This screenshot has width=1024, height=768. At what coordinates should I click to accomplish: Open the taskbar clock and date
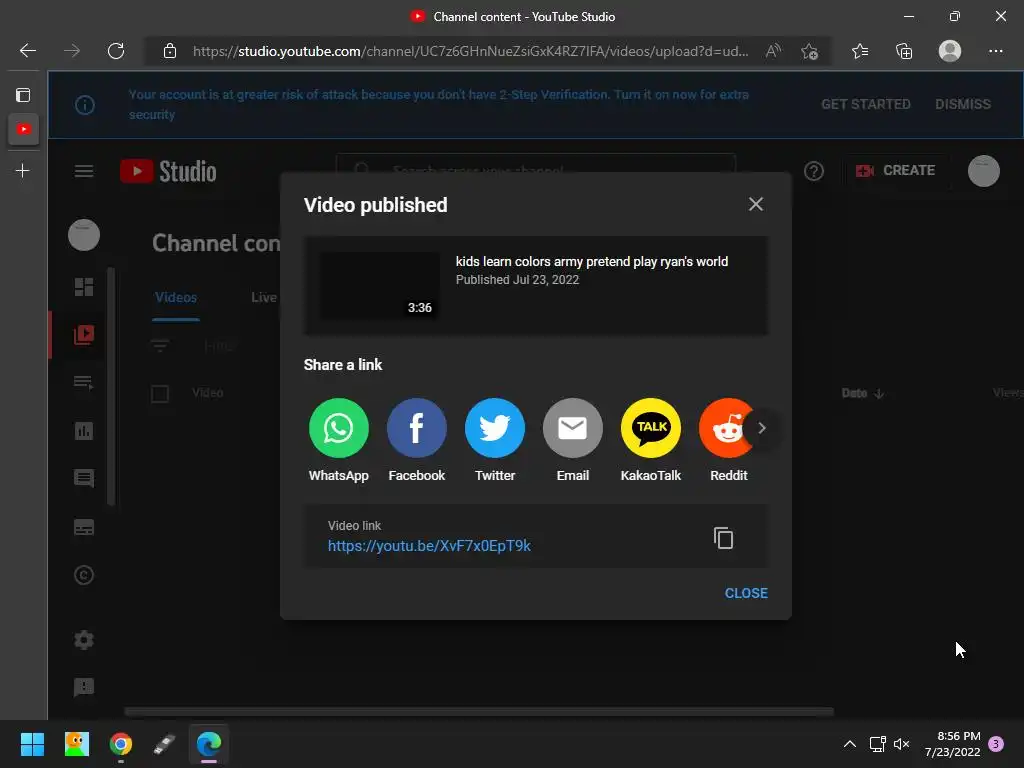click(x=952, y=744)
